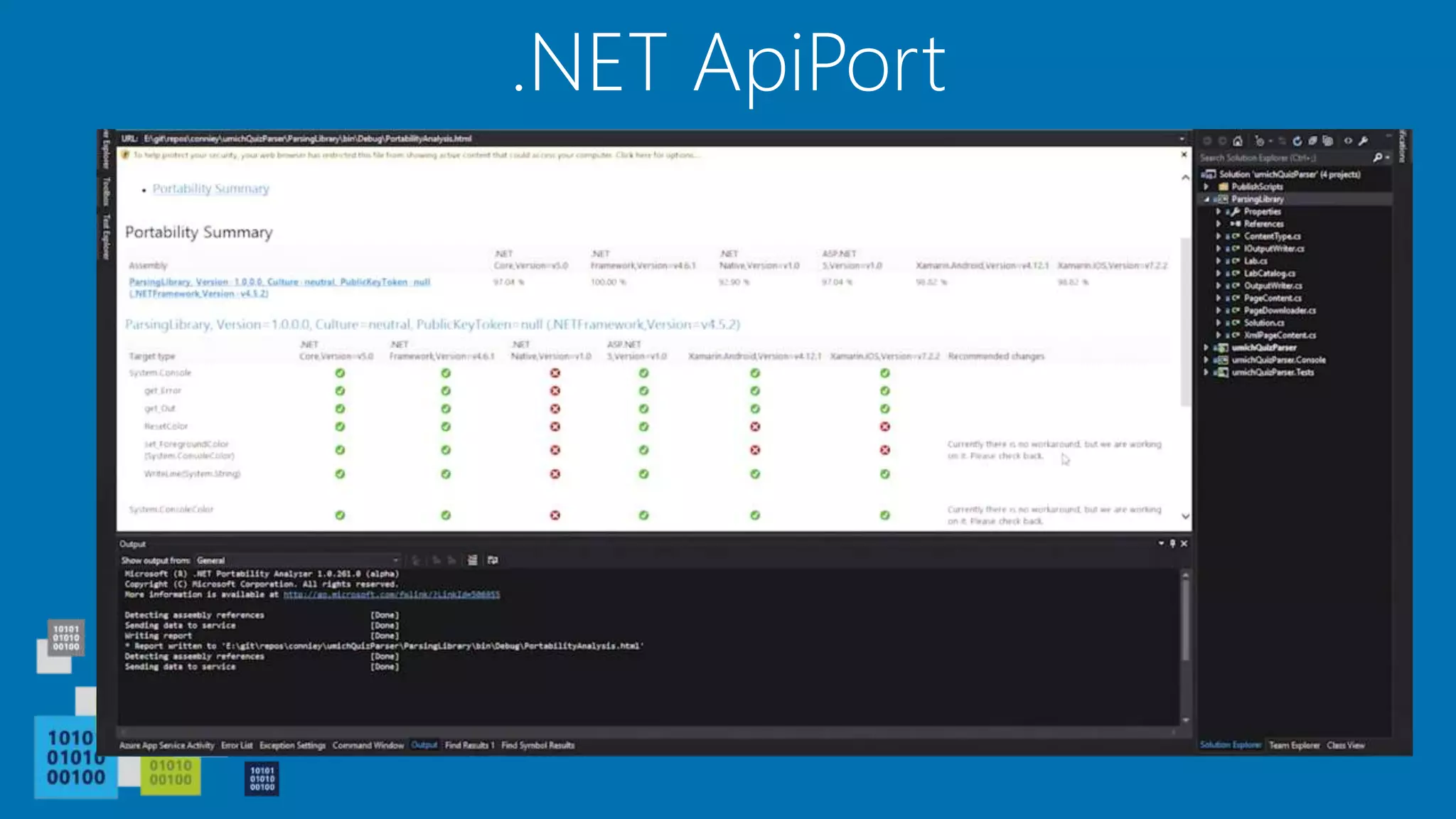Click the green check for WriteLine under ASP.NET 5
This screenshot has width=1456, height=819.
pyautogui.click(x=643, y=474)
